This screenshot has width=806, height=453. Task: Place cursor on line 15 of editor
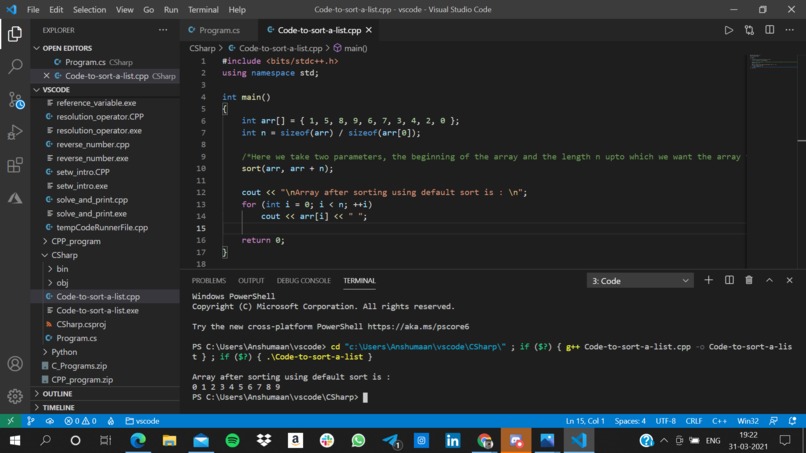483,228
